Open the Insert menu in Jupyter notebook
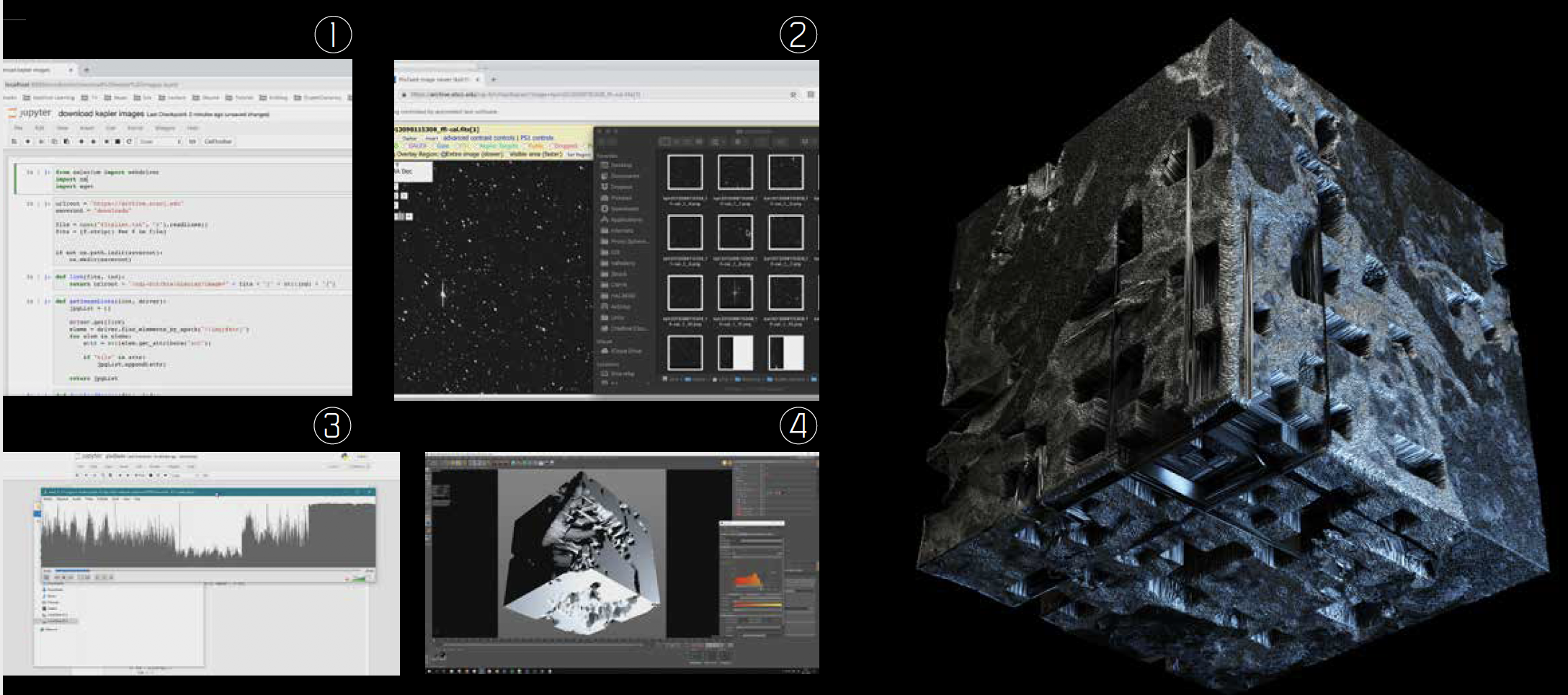The height and width of the screenshot is (695, 1568). pyautogui.click(x=86, y=128)
